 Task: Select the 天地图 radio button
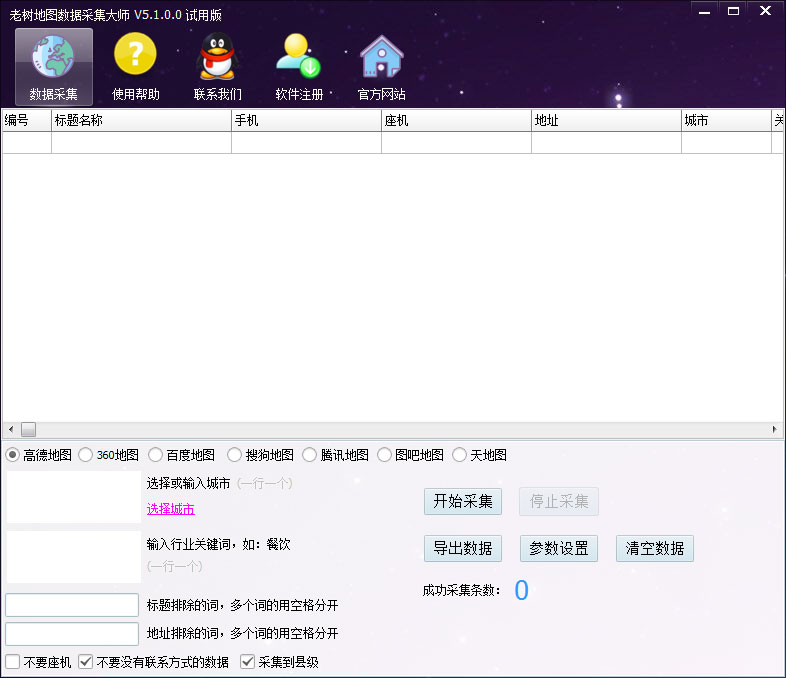click(459, 455)
